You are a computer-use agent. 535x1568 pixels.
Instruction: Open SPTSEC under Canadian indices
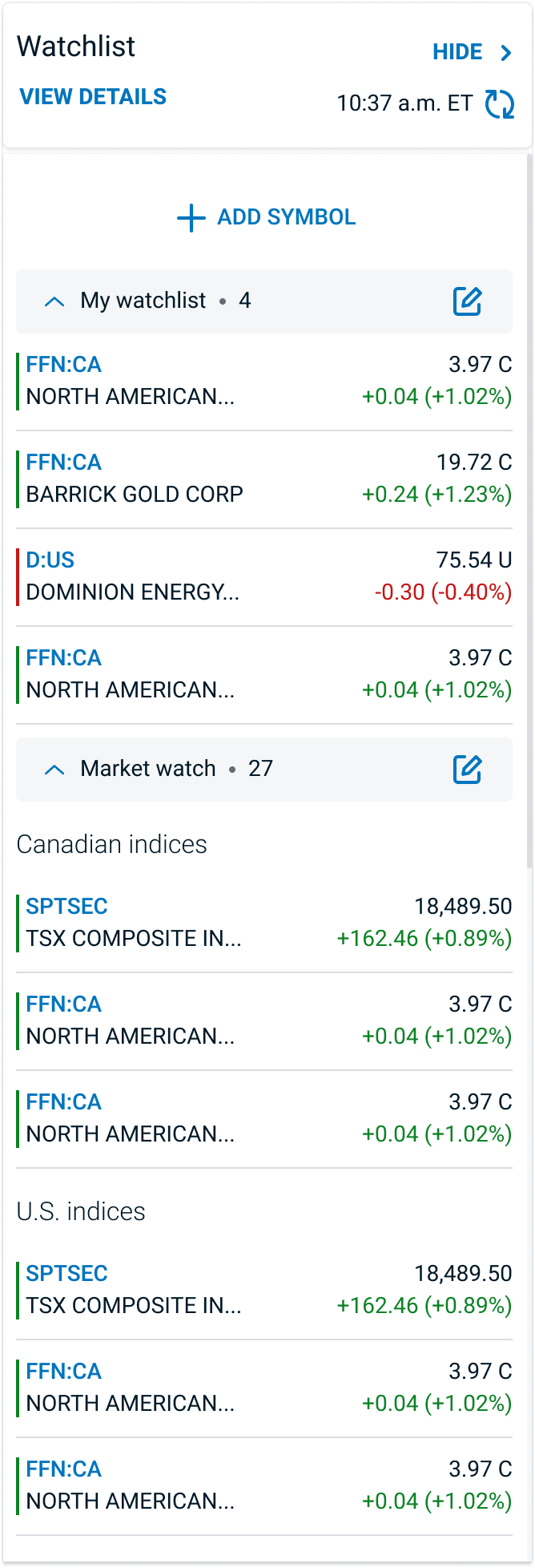(x=66, y=907)
